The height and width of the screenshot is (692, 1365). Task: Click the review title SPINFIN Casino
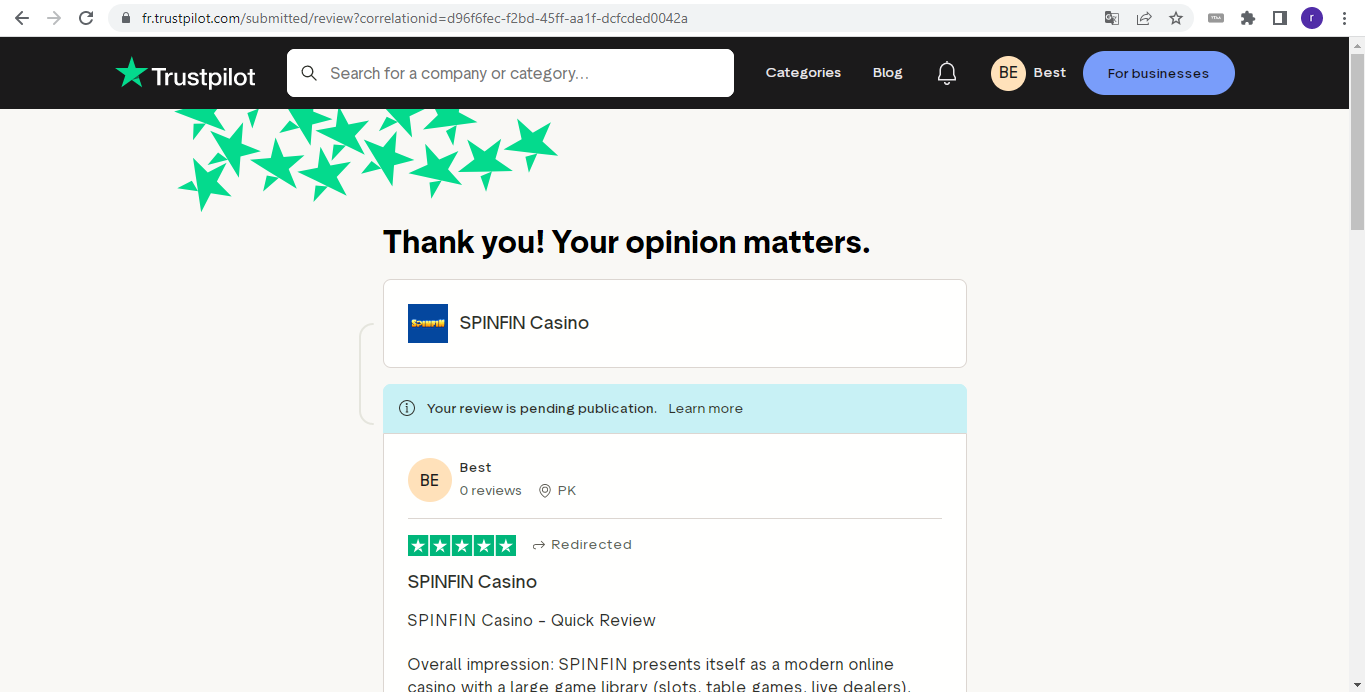(x=472, y=582)
